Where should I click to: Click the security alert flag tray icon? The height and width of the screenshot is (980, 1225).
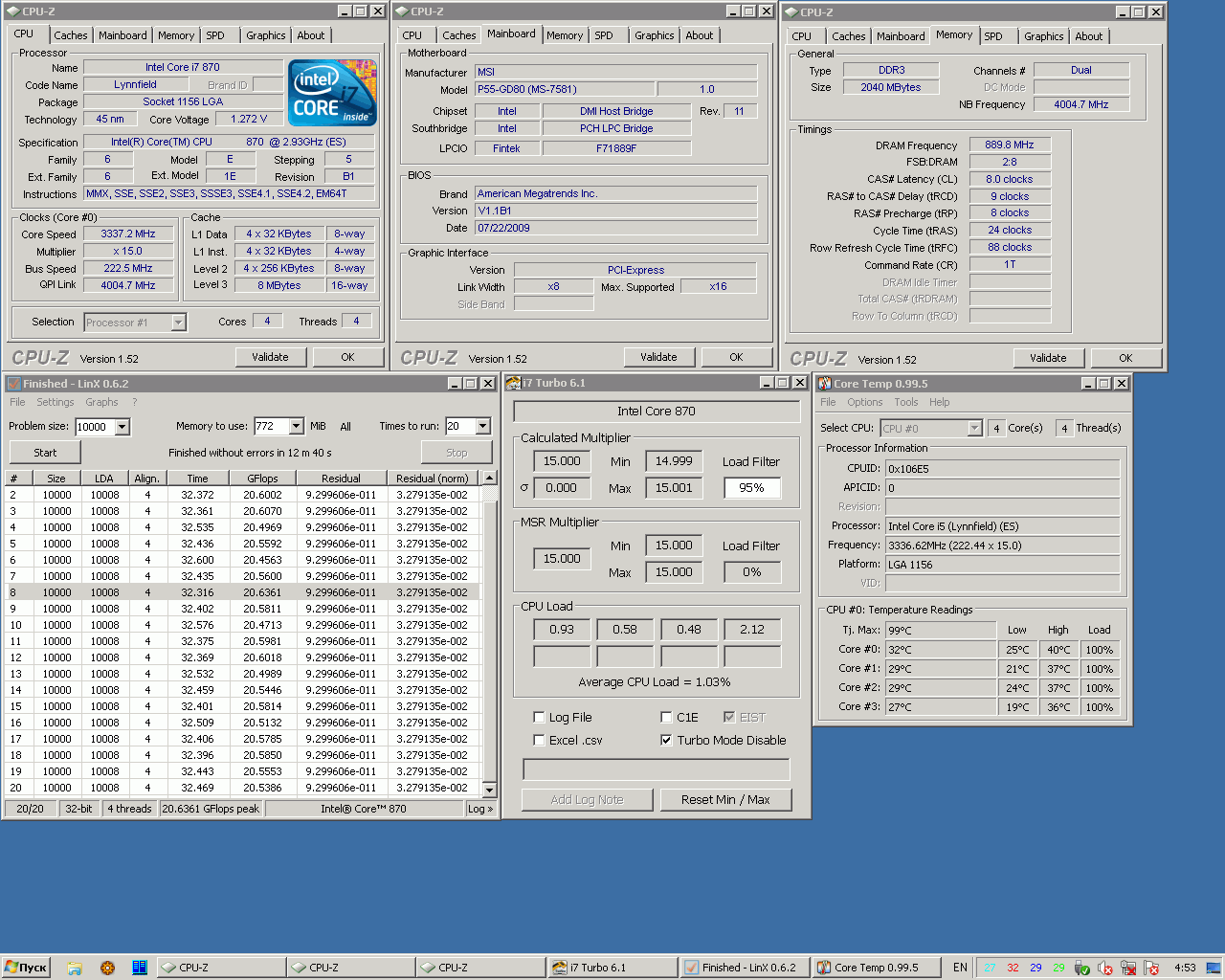(x=1151, y=968)
